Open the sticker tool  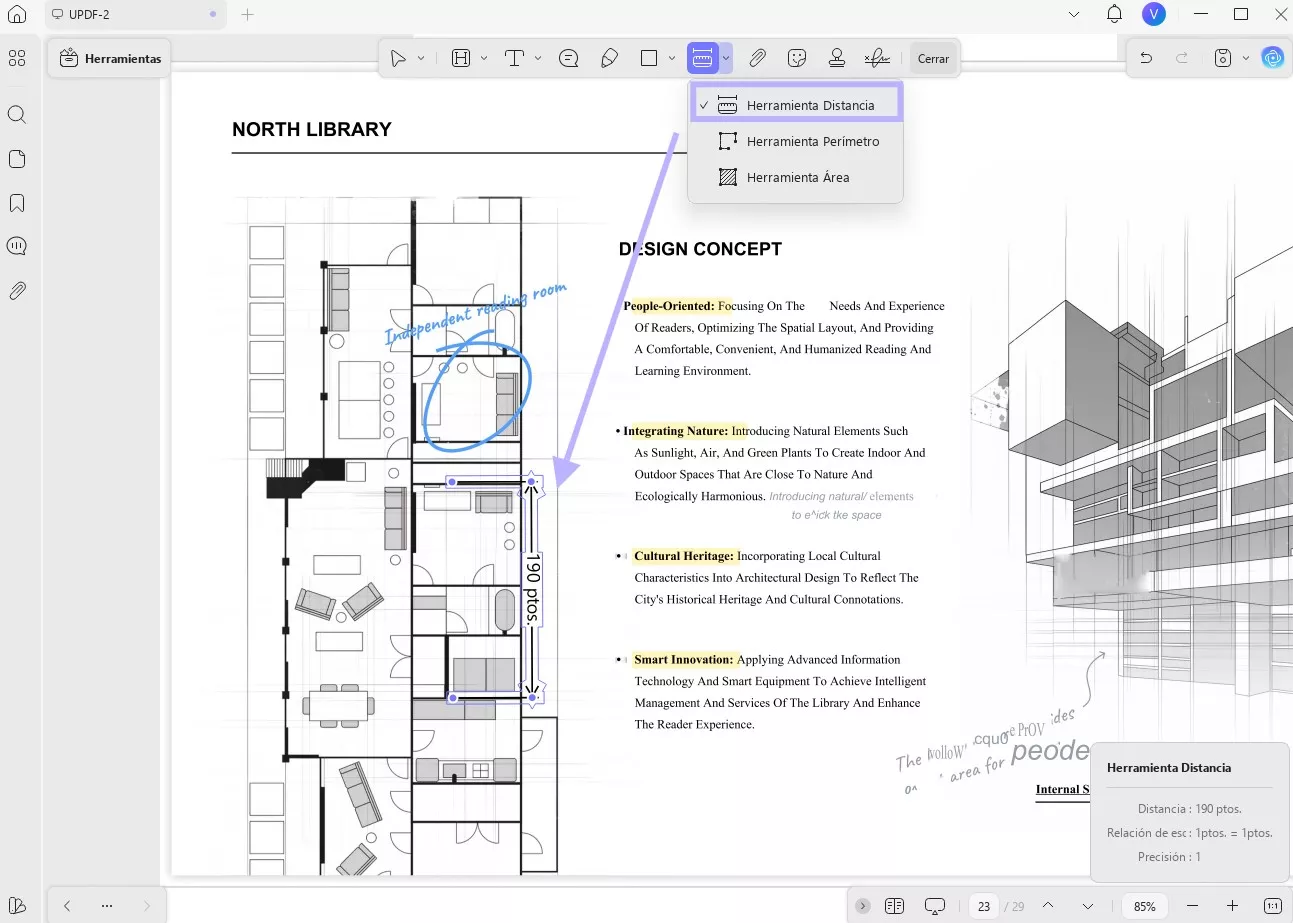click(797, 59)
